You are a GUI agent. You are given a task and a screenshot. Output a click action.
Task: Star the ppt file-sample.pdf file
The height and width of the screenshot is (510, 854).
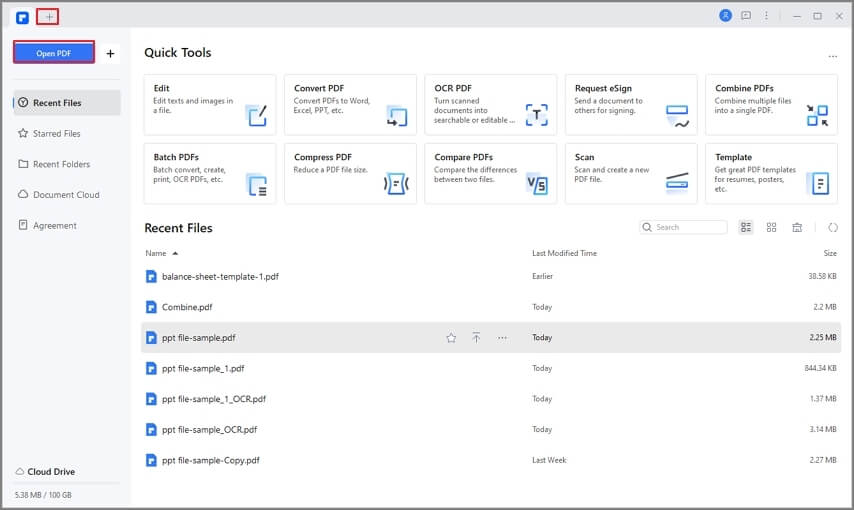pos(451,338)
